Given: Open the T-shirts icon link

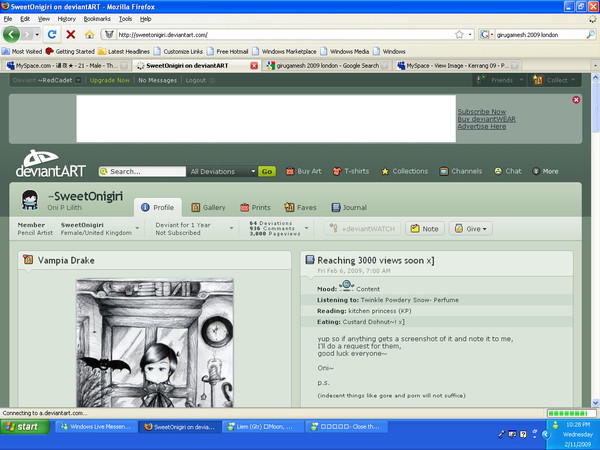Looking at the screenshot, I should 337,171.
